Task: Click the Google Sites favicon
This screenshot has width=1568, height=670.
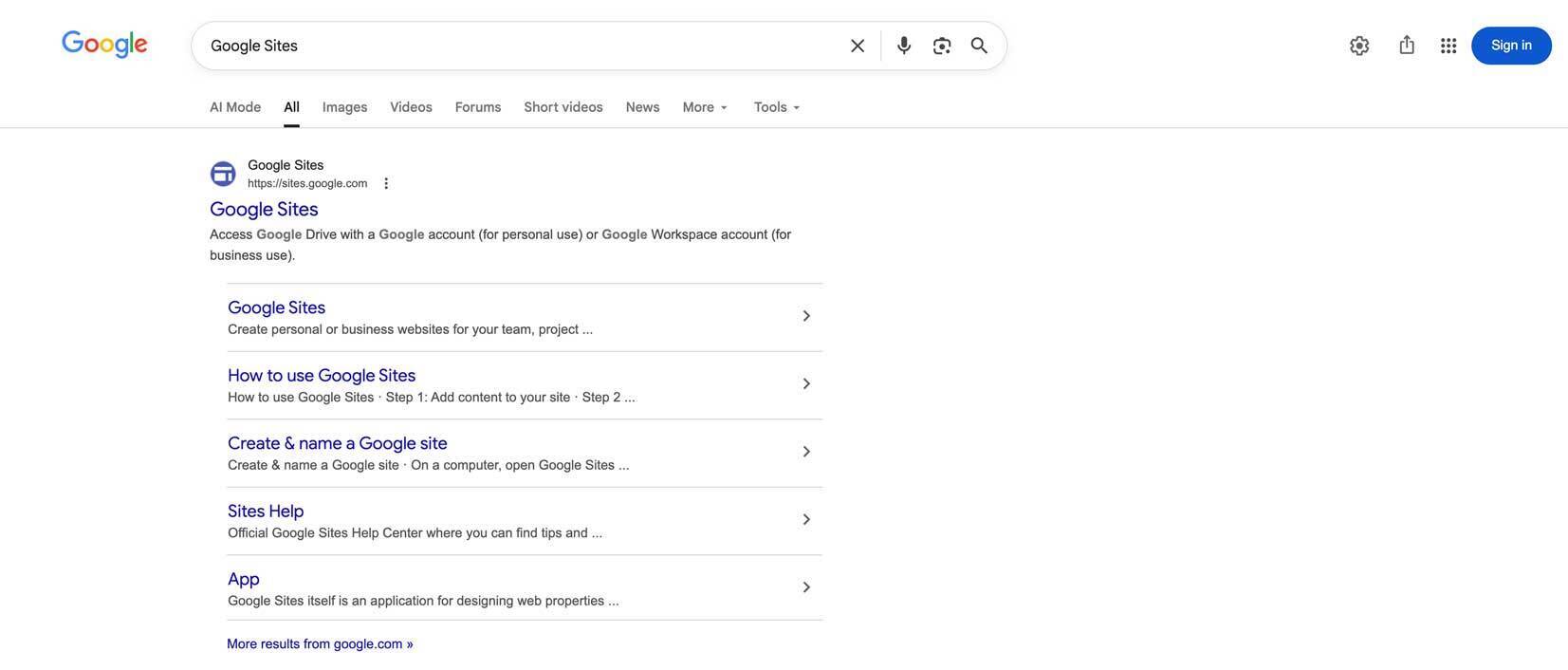Action: (x=223, y=174)
